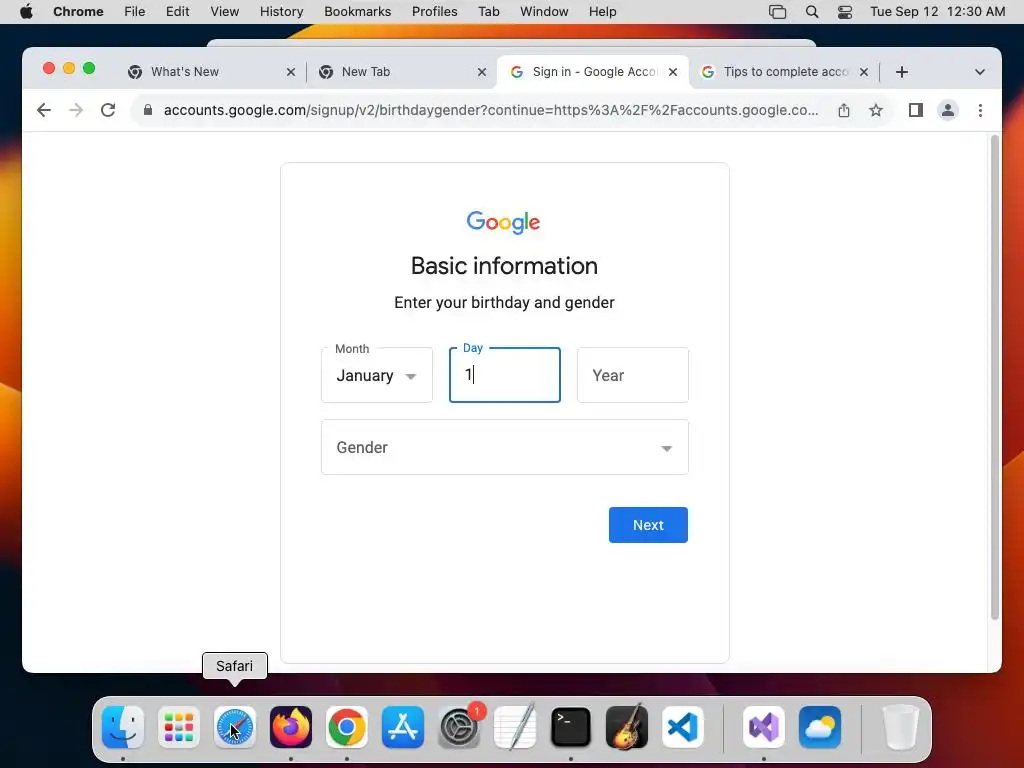Click the address bar URL

point(490,110)
